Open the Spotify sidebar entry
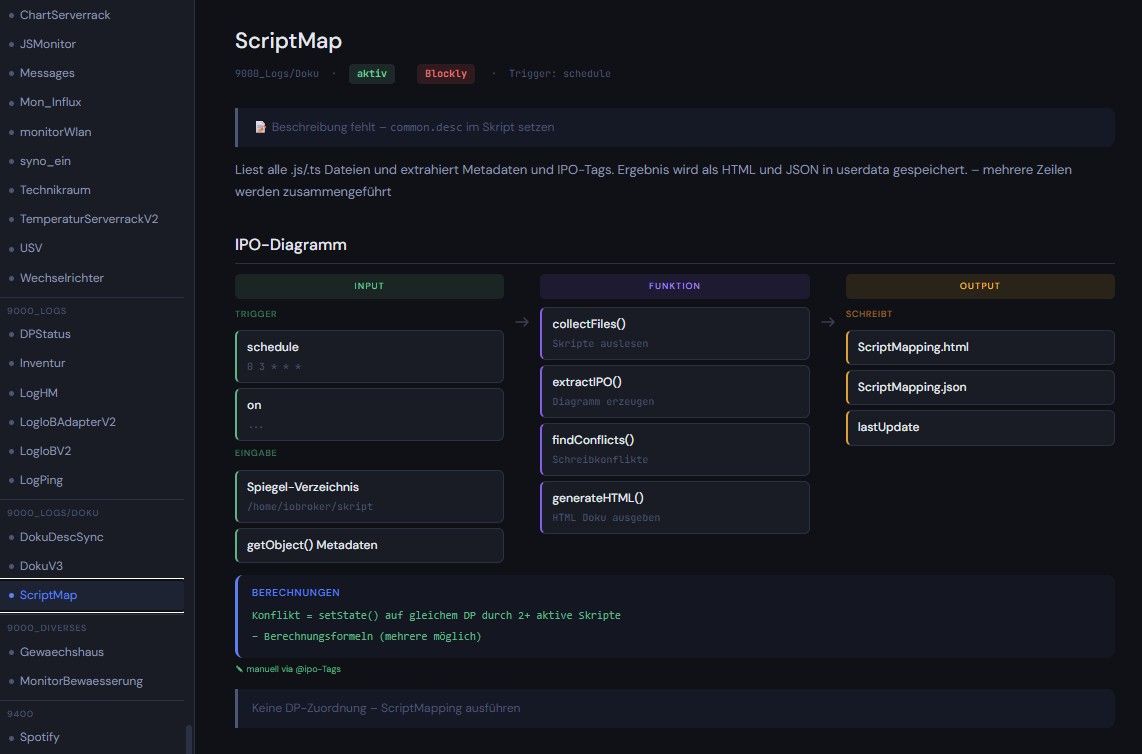 pos(39,737)
